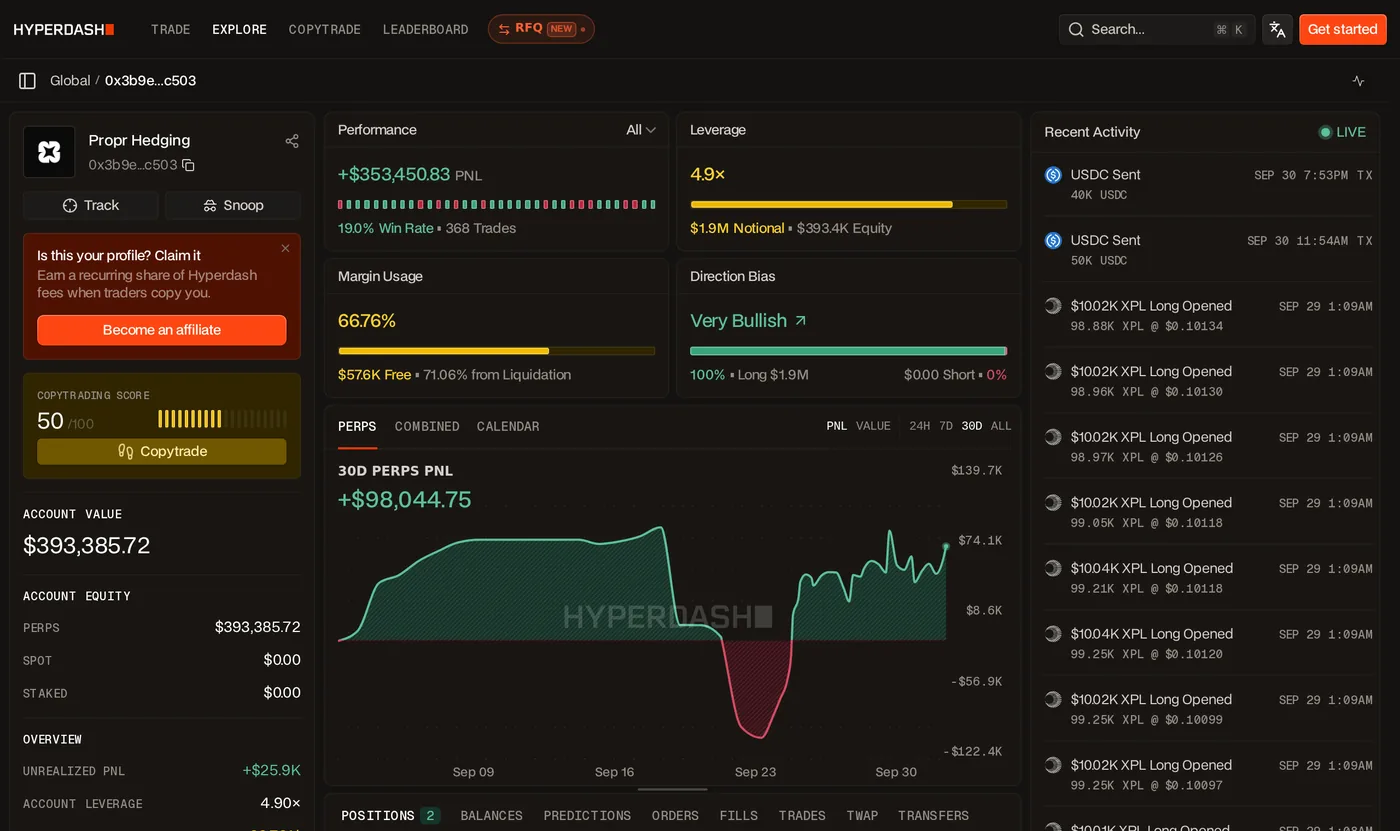This screenshot has height=831, width=1400.
Task: Open the TRANSFERS tab
Action: tap(933, 815)
